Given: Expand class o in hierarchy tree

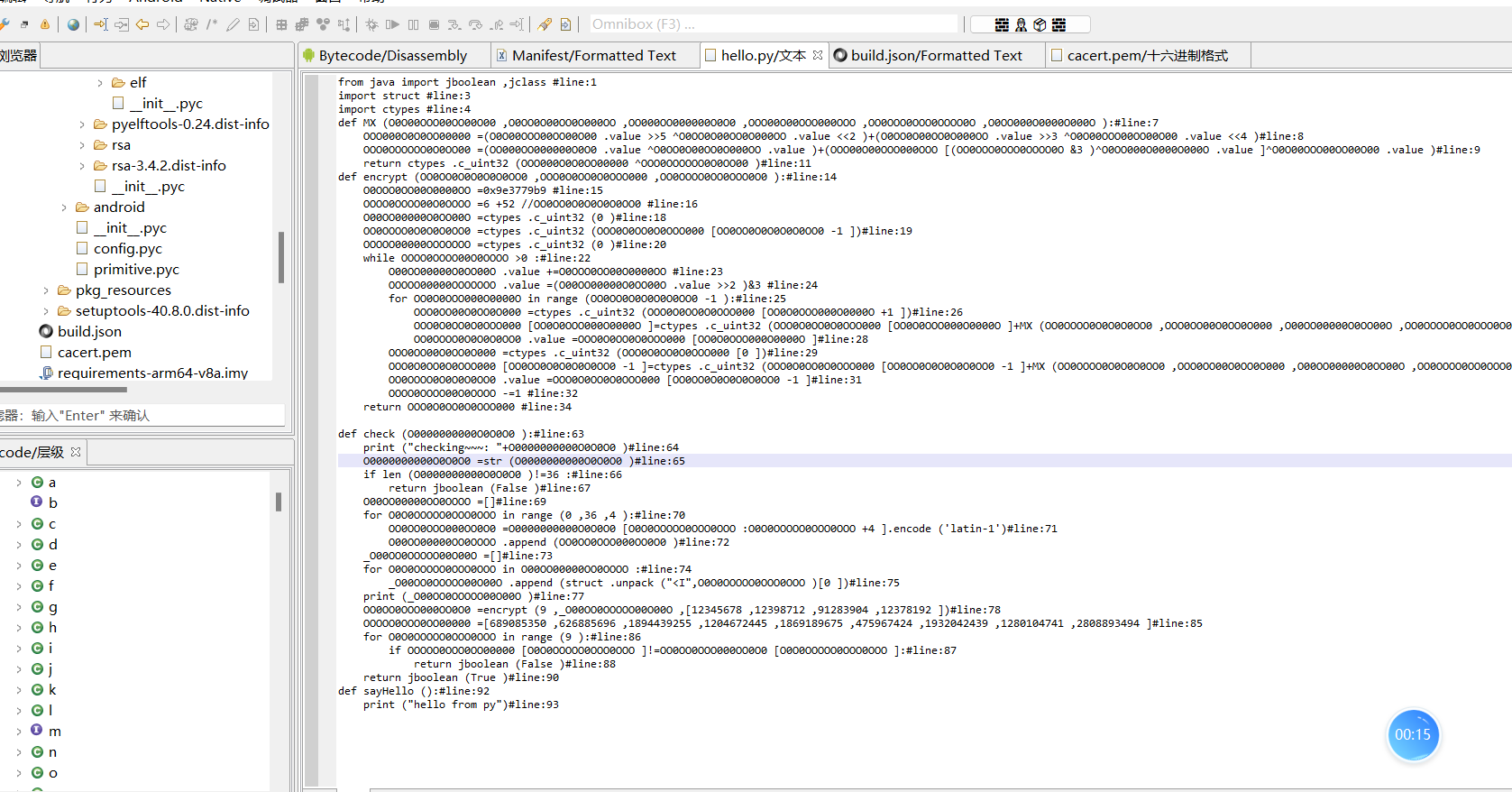Looking at the screenshot, I should tap(19, 773).
